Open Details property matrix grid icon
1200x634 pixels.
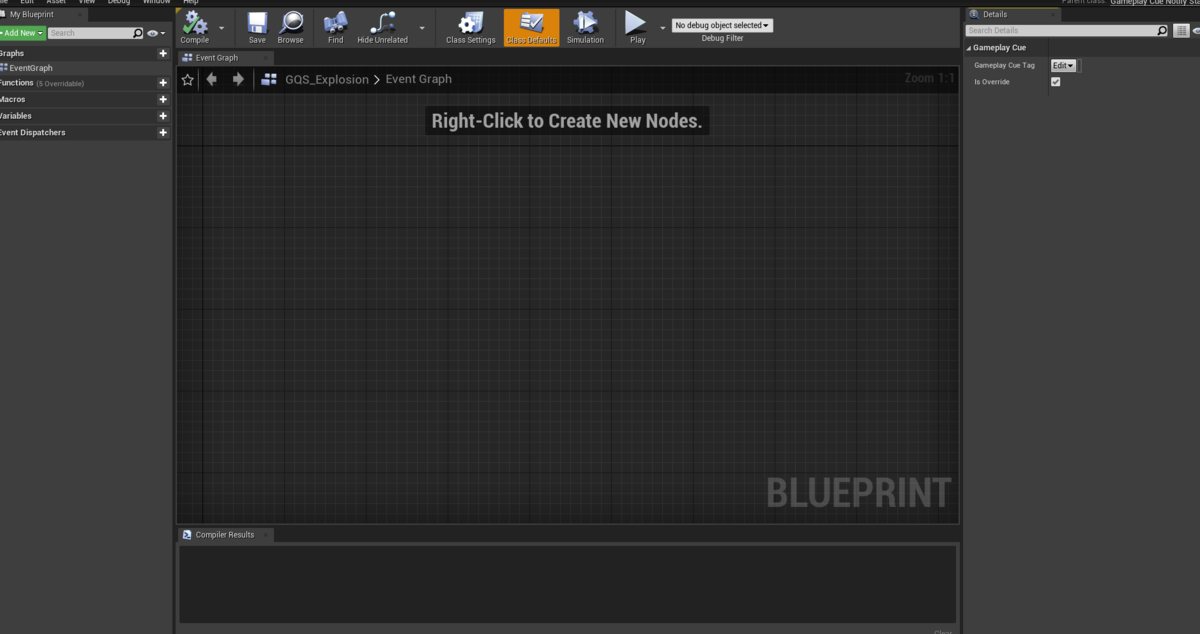coord(1180,31)
